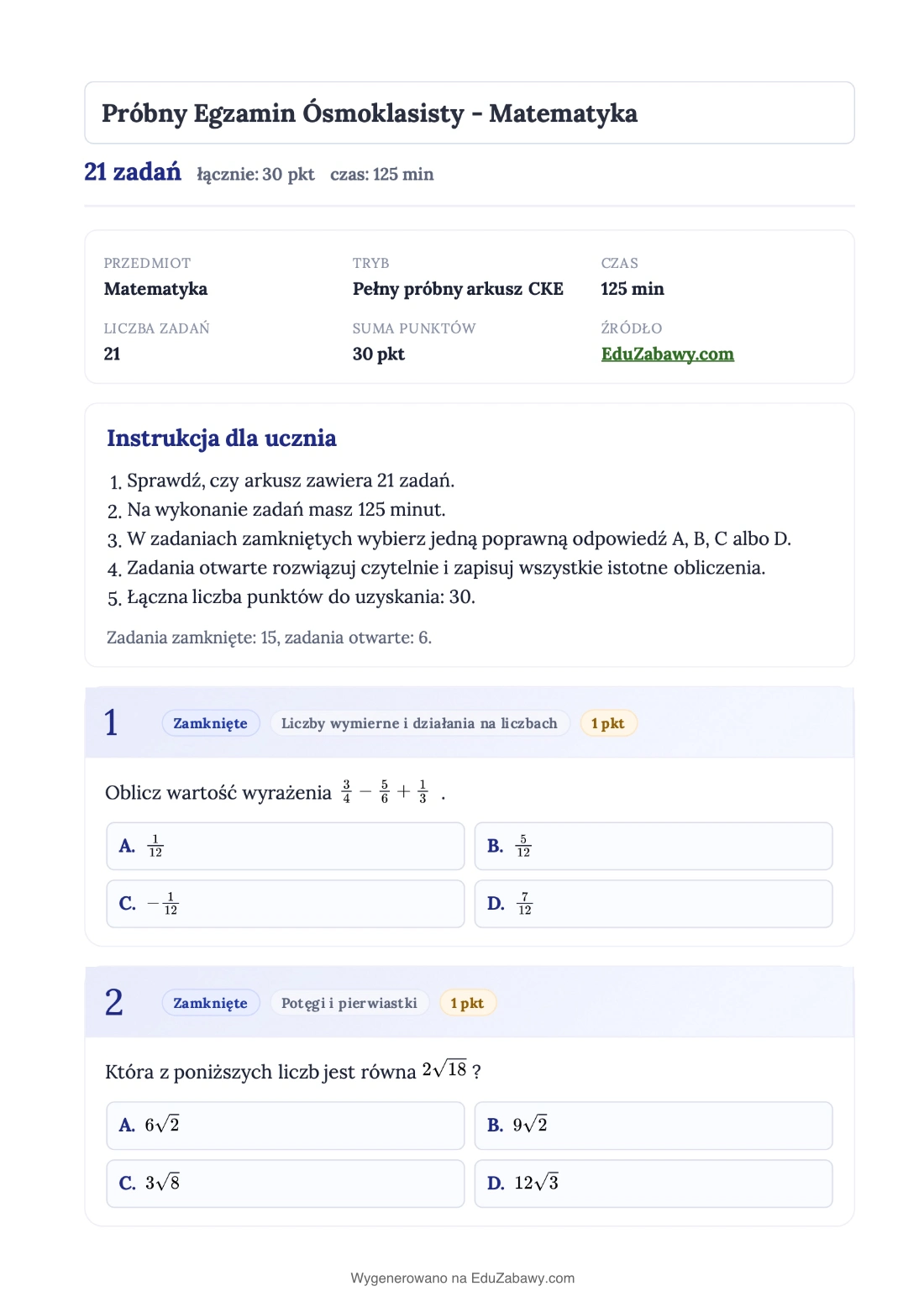Select answer A (6√2) in task 2
This screenshot has width=924, height=1307.
(285, 1126)
